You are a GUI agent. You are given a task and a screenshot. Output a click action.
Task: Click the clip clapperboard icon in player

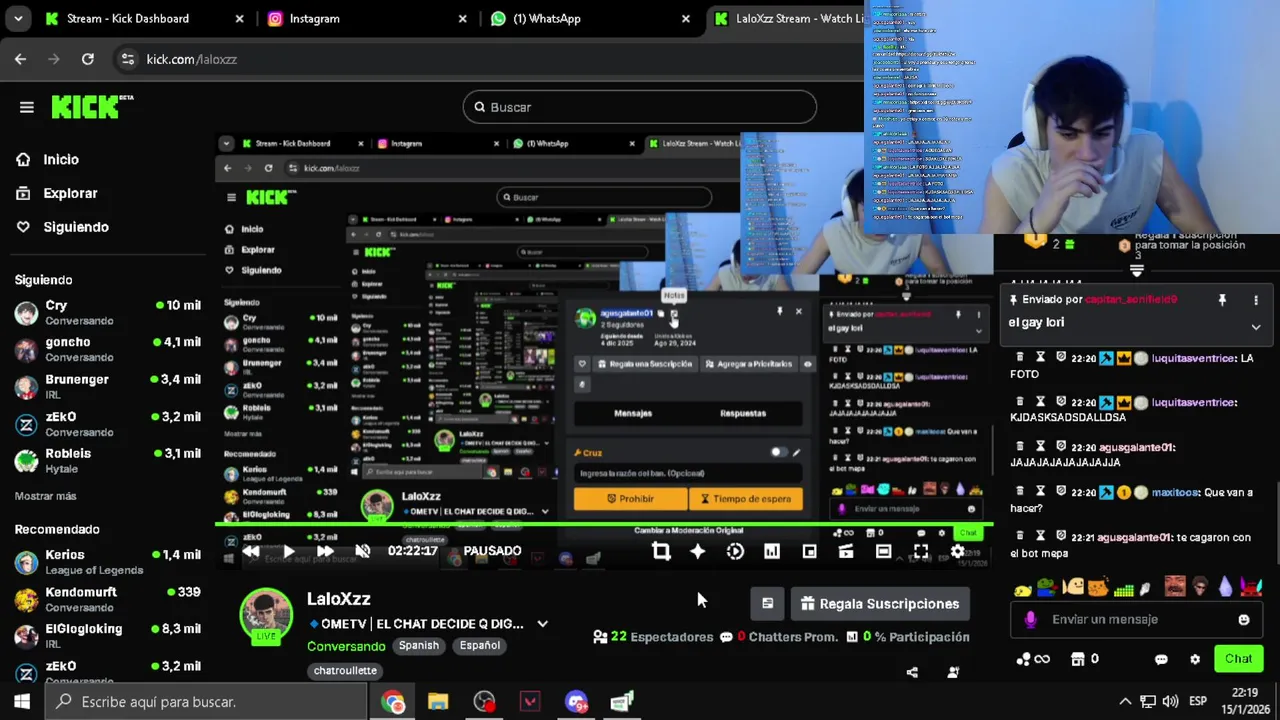coord(846,551)
